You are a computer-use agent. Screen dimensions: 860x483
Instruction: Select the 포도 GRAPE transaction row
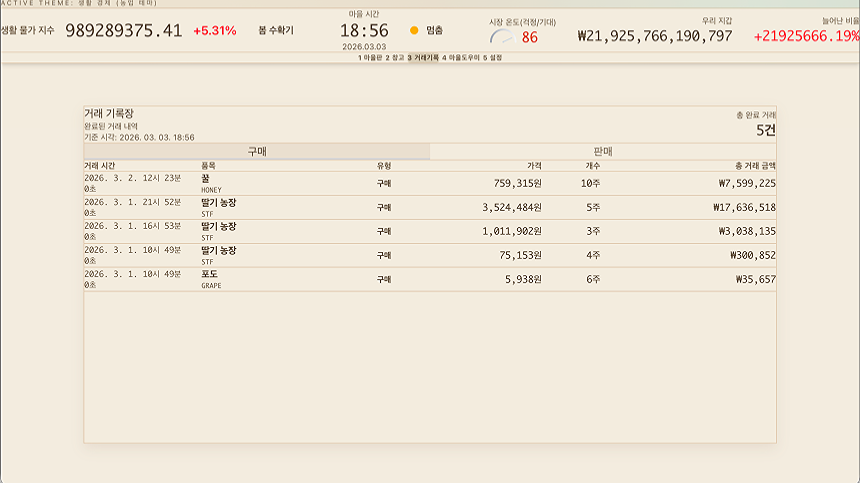429,279
